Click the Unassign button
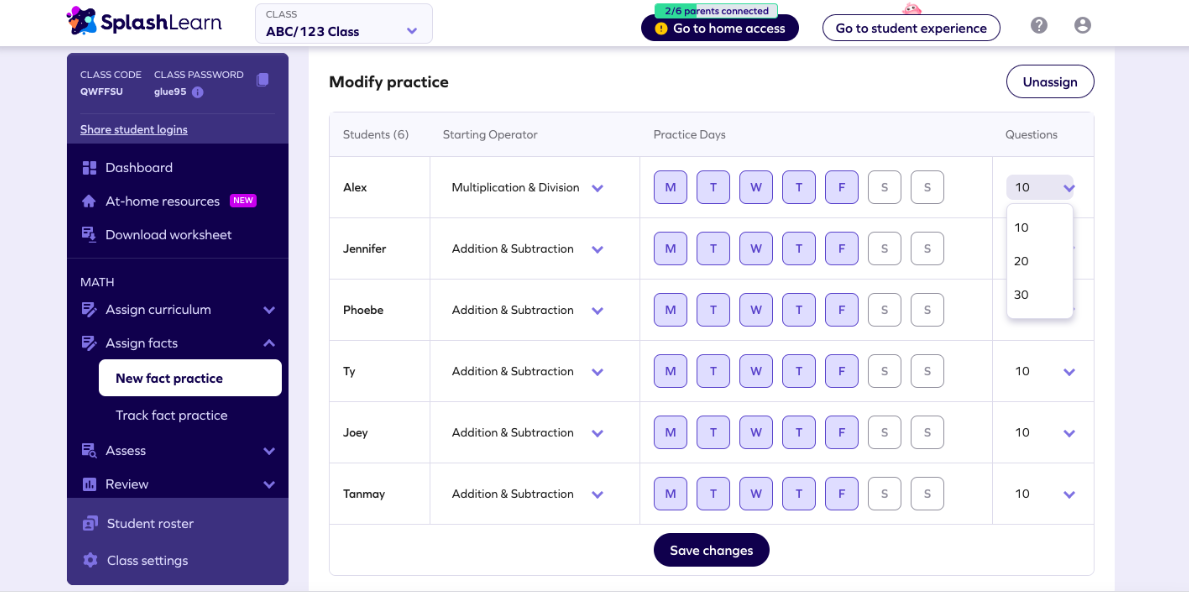The width and height of the screenshot is (1189, 592). [1050, 82]
